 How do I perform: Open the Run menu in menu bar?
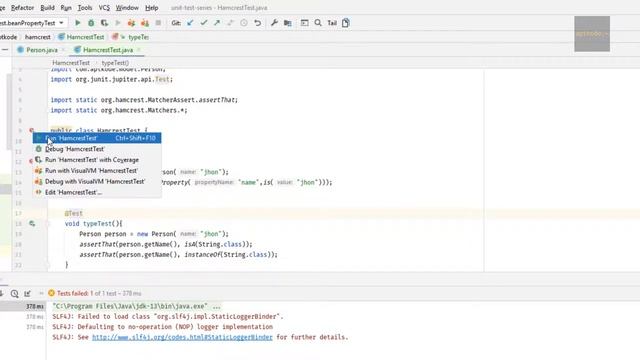(x=66, y=8)
